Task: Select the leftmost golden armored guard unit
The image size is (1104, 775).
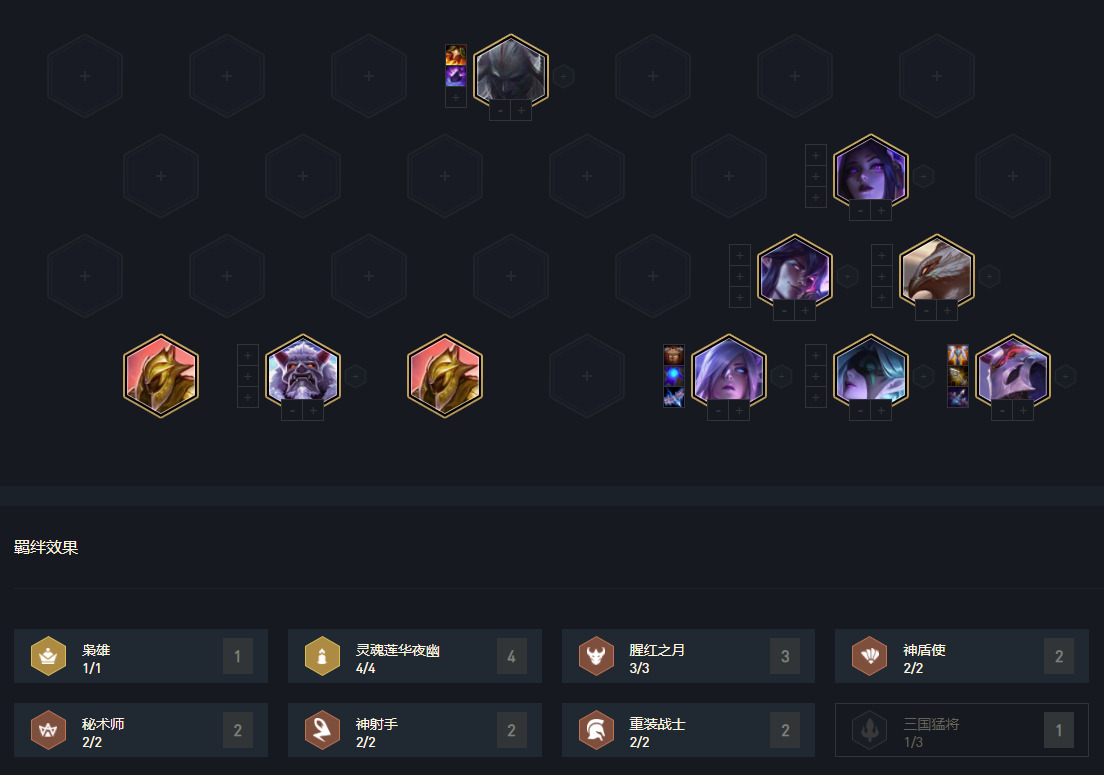Action: (161, 376)
